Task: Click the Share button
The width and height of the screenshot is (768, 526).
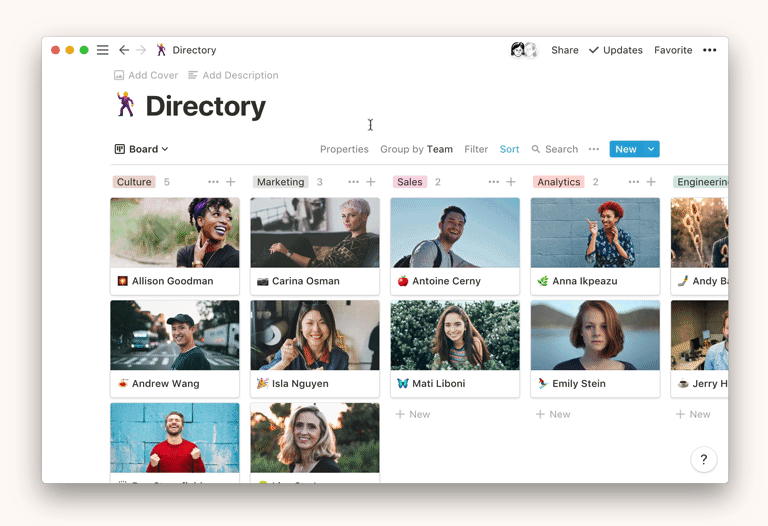Action: point(564,50)
